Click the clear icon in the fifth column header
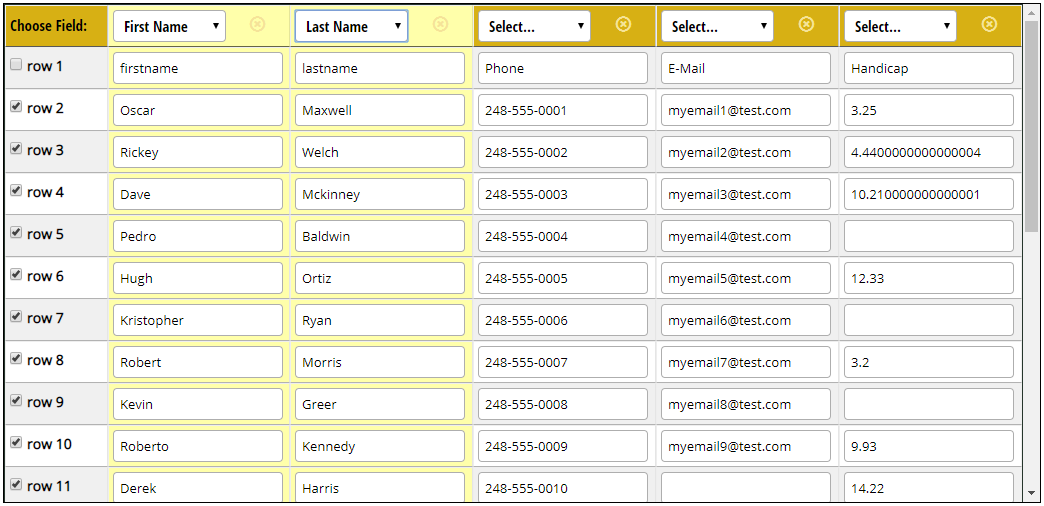This screenshot has width=1044, height=506. [989, 24]
